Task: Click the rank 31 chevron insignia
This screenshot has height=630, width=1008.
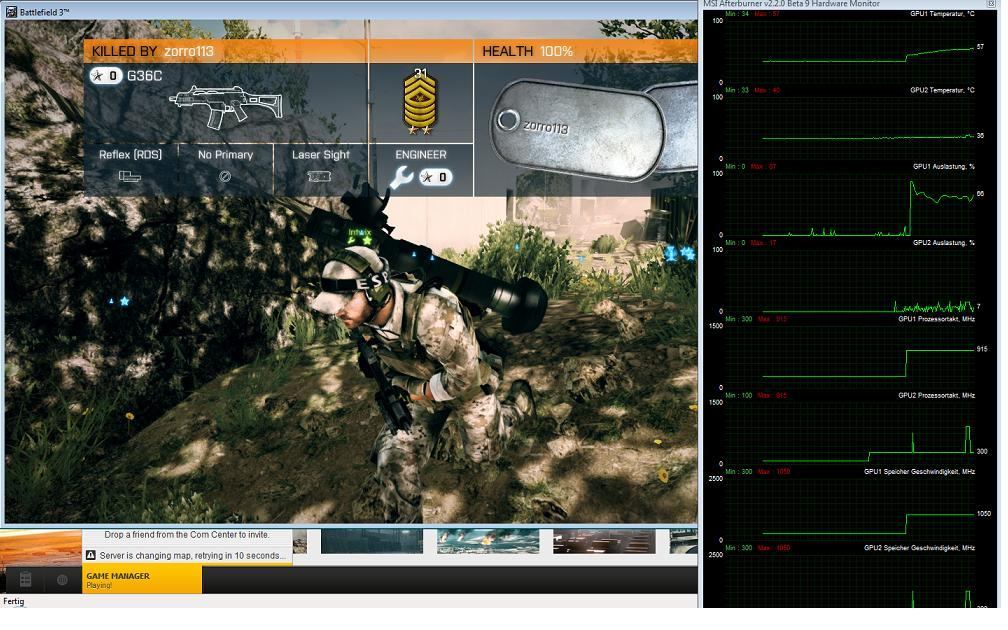Action: (420, 102)
